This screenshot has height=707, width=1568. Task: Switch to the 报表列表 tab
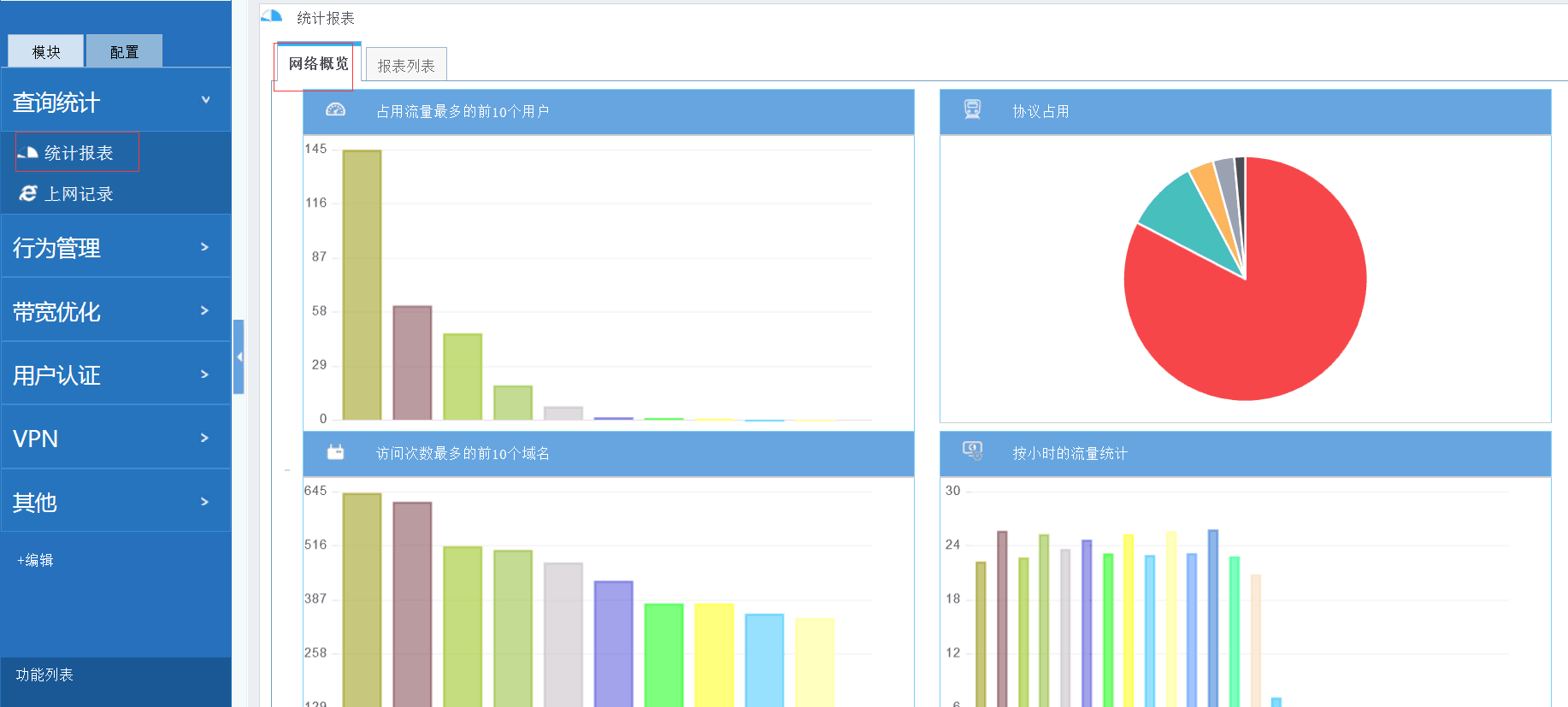click(x=406, y=66)
